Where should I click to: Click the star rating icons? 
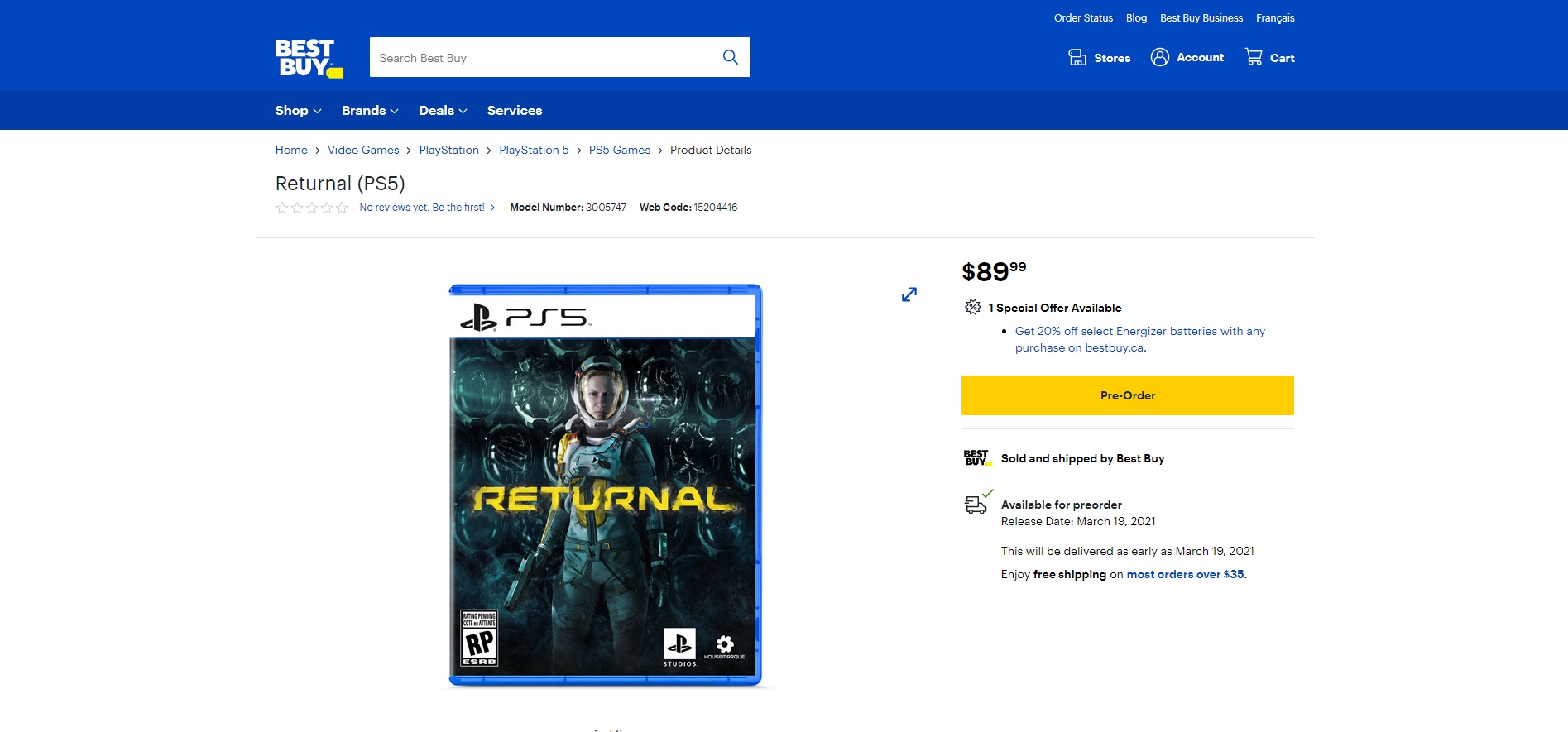[312, 208]
